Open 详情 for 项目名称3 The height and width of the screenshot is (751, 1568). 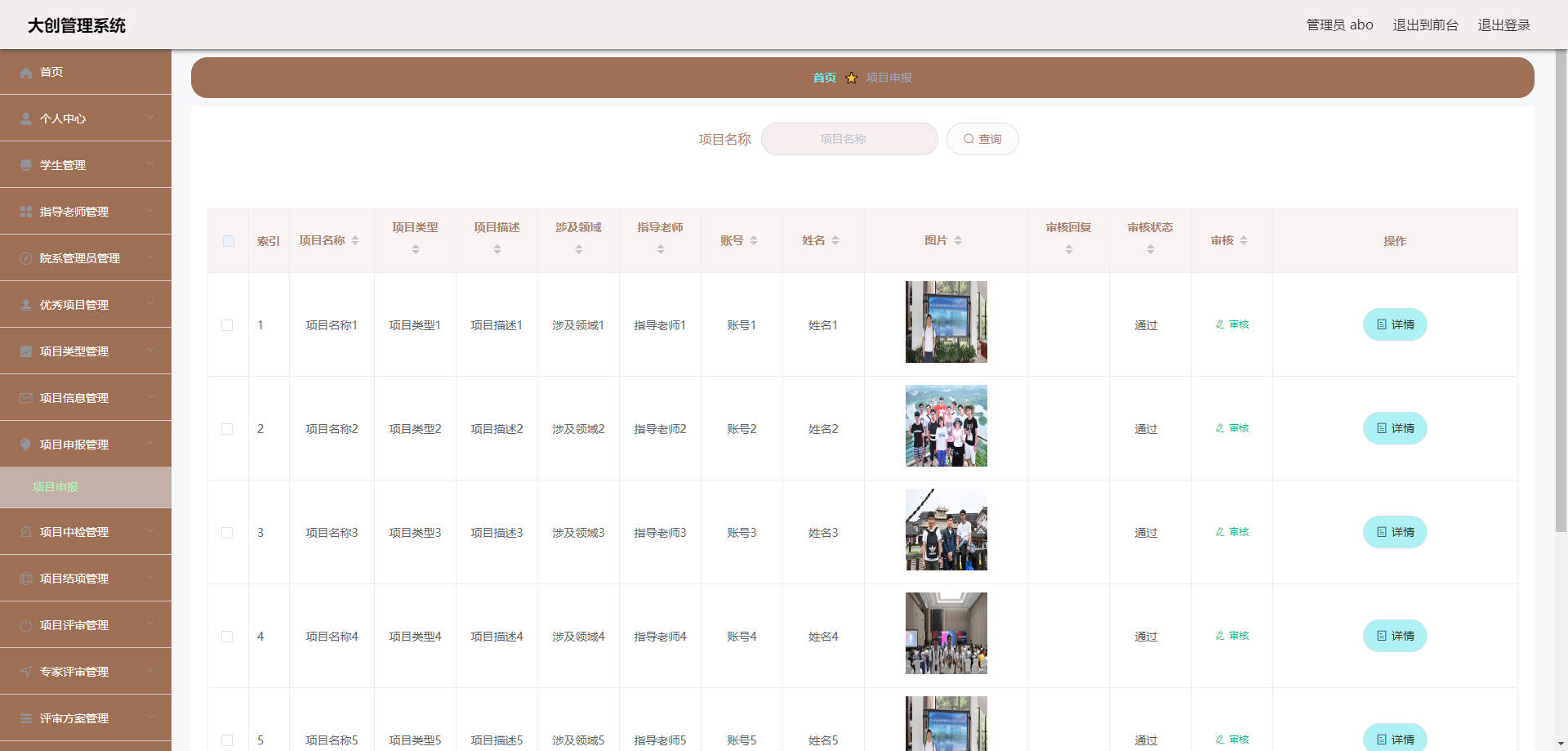tap(1395, 533)
